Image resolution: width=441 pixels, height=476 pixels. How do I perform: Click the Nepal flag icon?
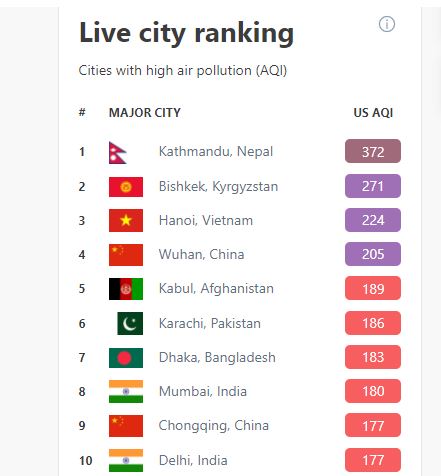click(118, 153)
